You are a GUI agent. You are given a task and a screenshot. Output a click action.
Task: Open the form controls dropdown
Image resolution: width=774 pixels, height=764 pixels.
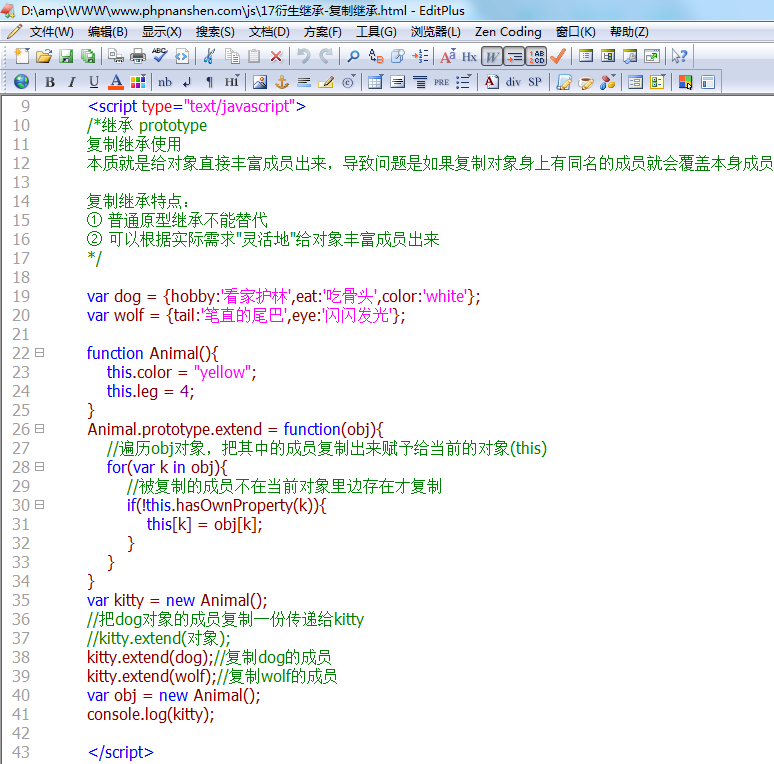click(x=657, y=82)
